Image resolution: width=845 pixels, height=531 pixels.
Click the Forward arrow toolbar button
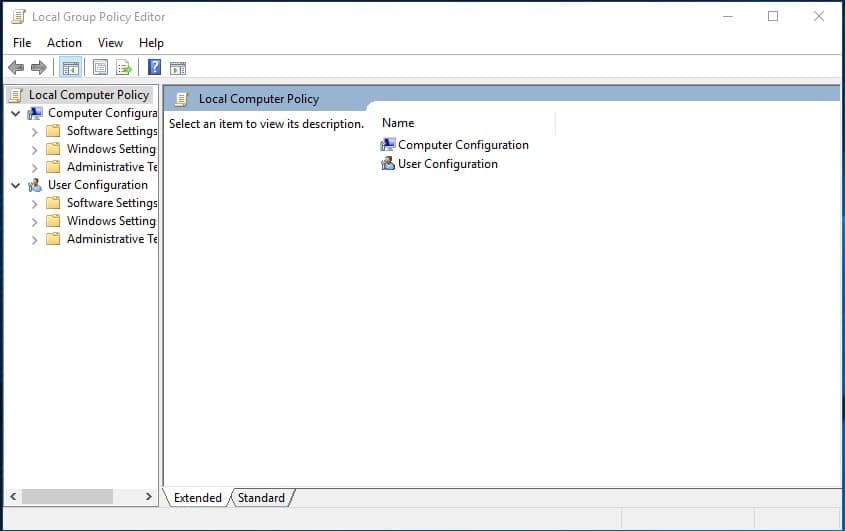point(39,67)
